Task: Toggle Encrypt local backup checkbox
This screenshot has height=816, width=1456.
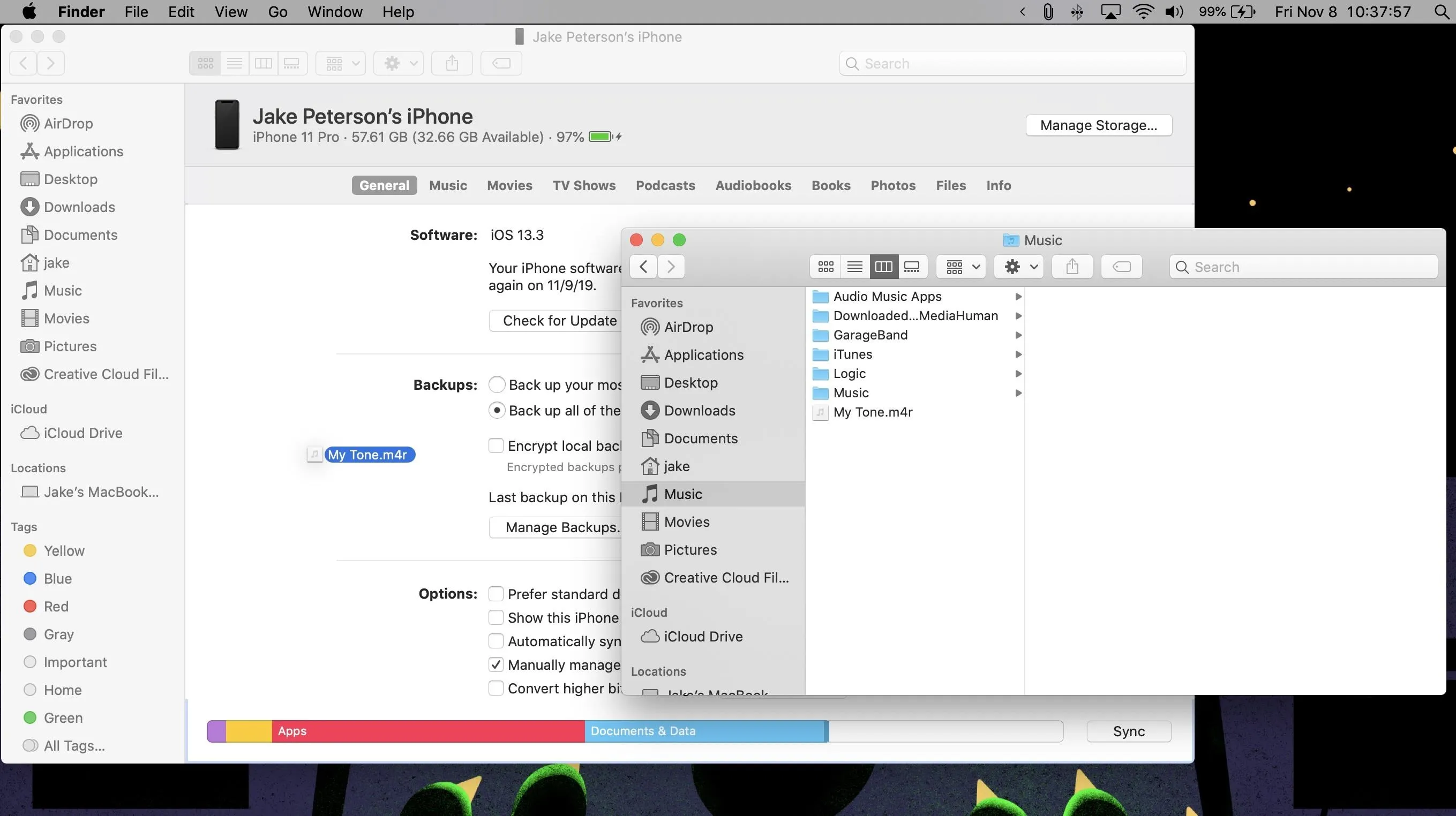Action: click(x=496, y=446)
